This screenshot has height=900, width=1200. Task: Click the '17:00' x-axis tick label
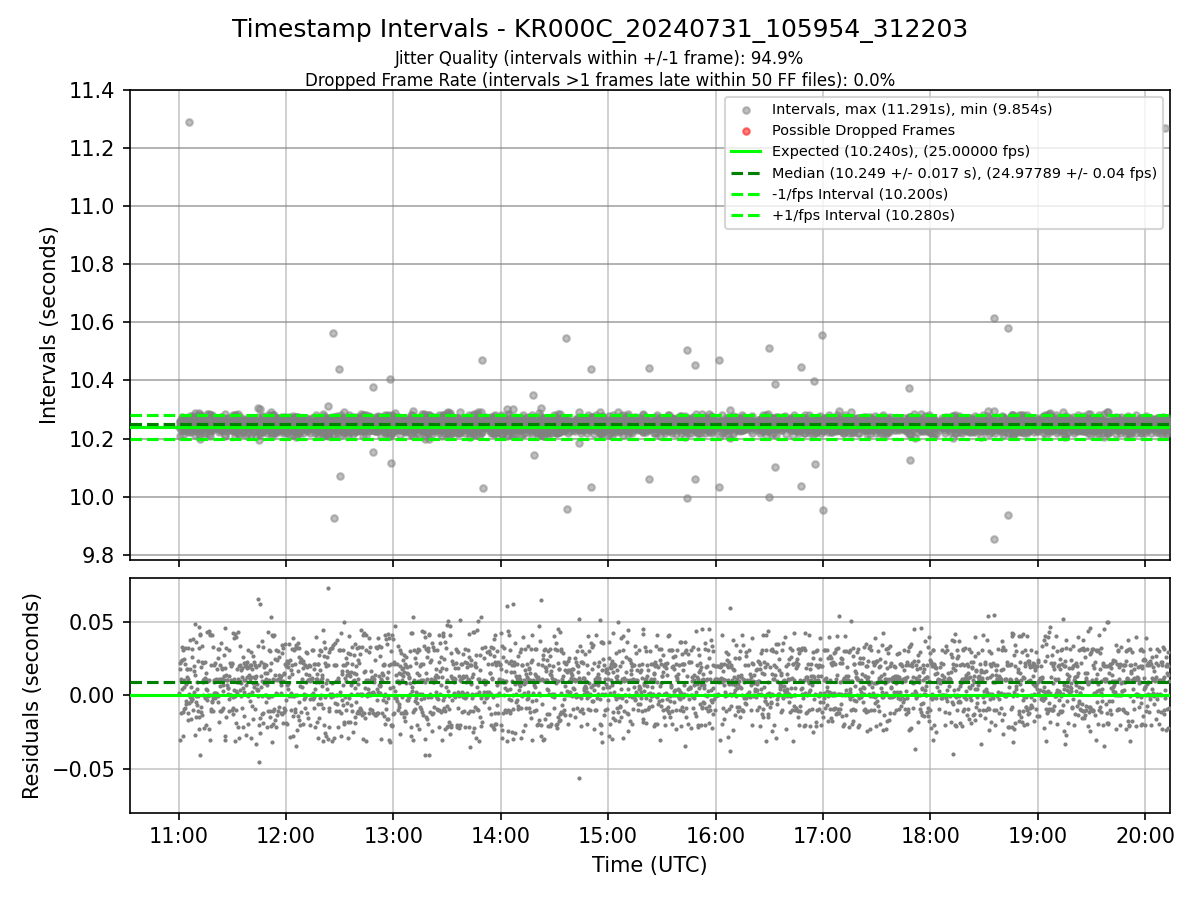coord(823,835)
